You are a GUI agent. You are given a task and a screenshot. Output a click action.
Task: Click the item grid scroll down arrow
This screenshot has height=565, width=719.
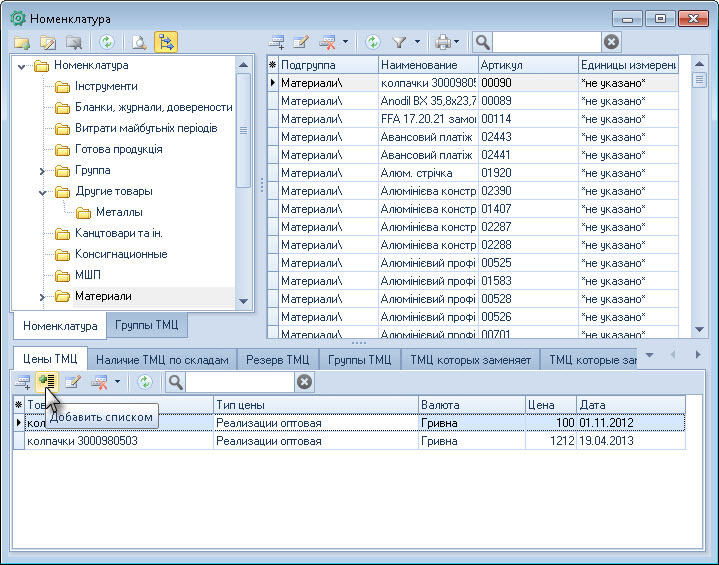click(699, 330)
